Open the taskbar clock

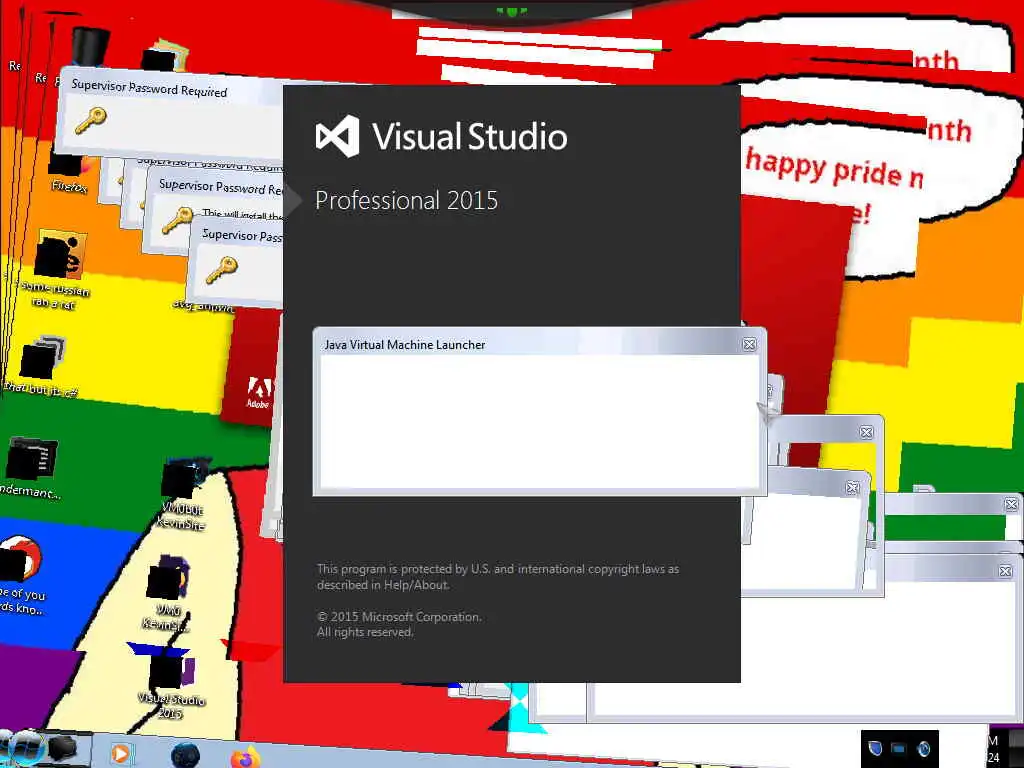[994, 748]
